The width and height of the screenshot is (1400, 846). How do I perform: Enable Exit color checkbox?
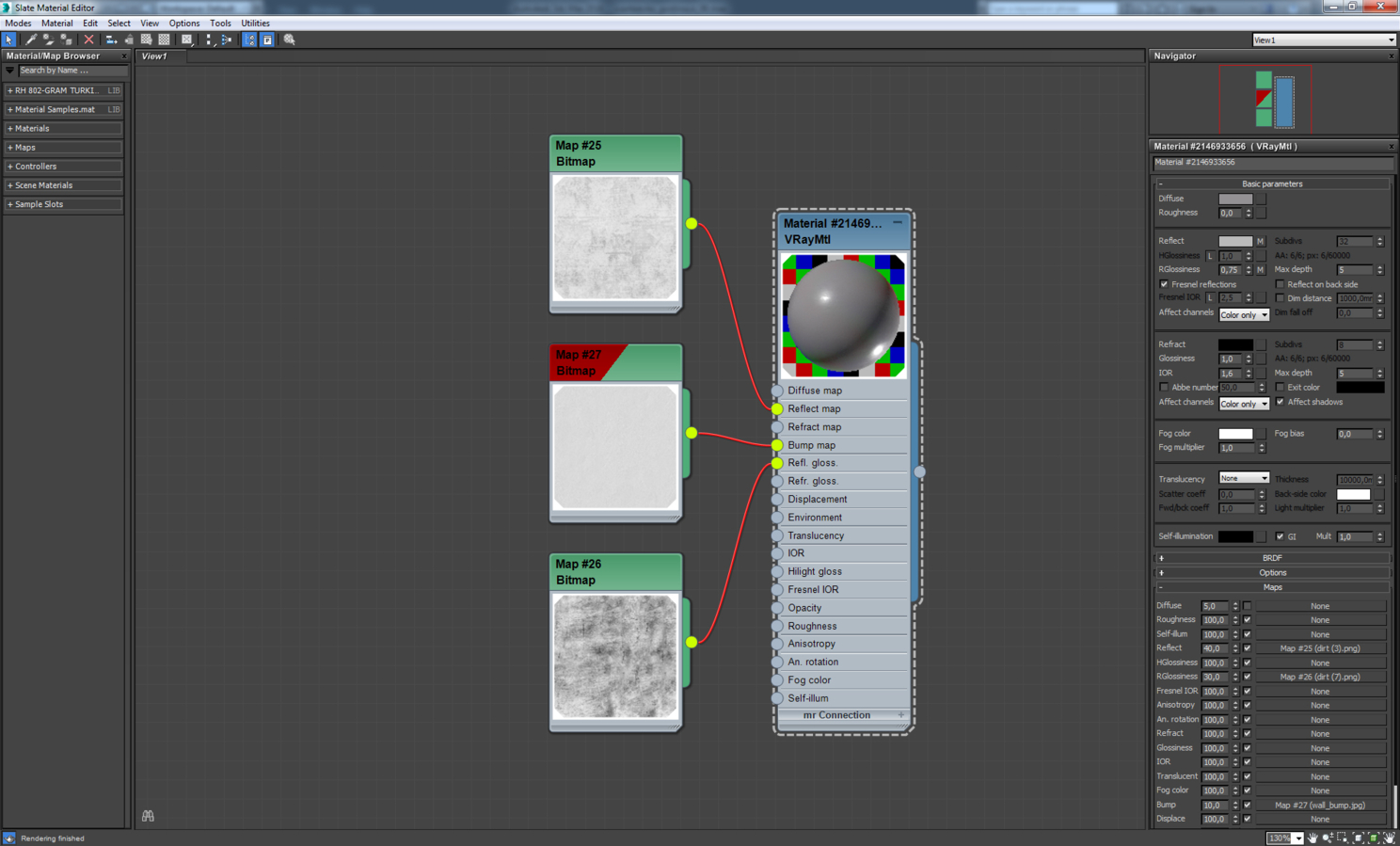click(1280, 388)
